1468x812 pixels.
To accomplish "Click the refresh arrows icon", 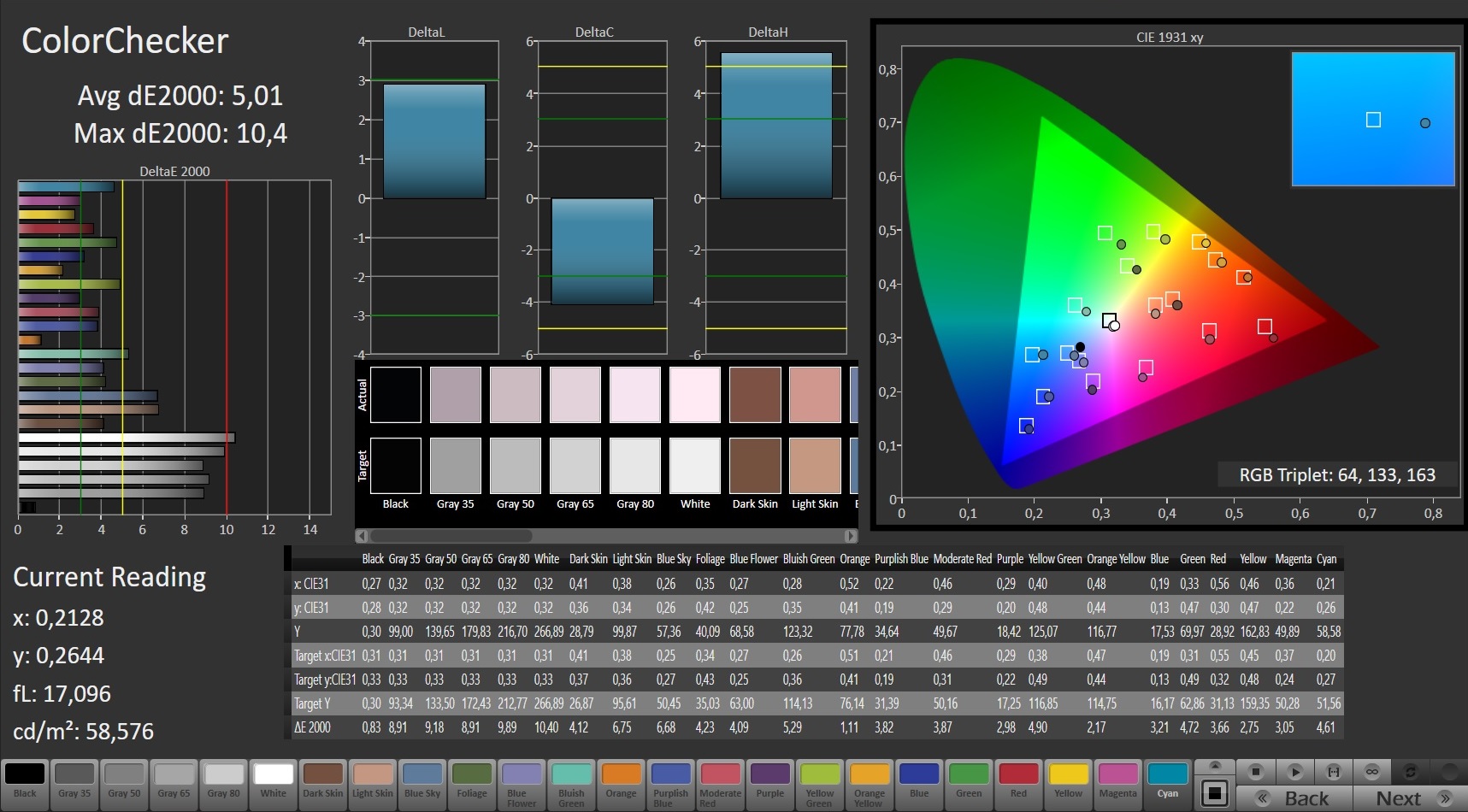I will coord(1411,772).
